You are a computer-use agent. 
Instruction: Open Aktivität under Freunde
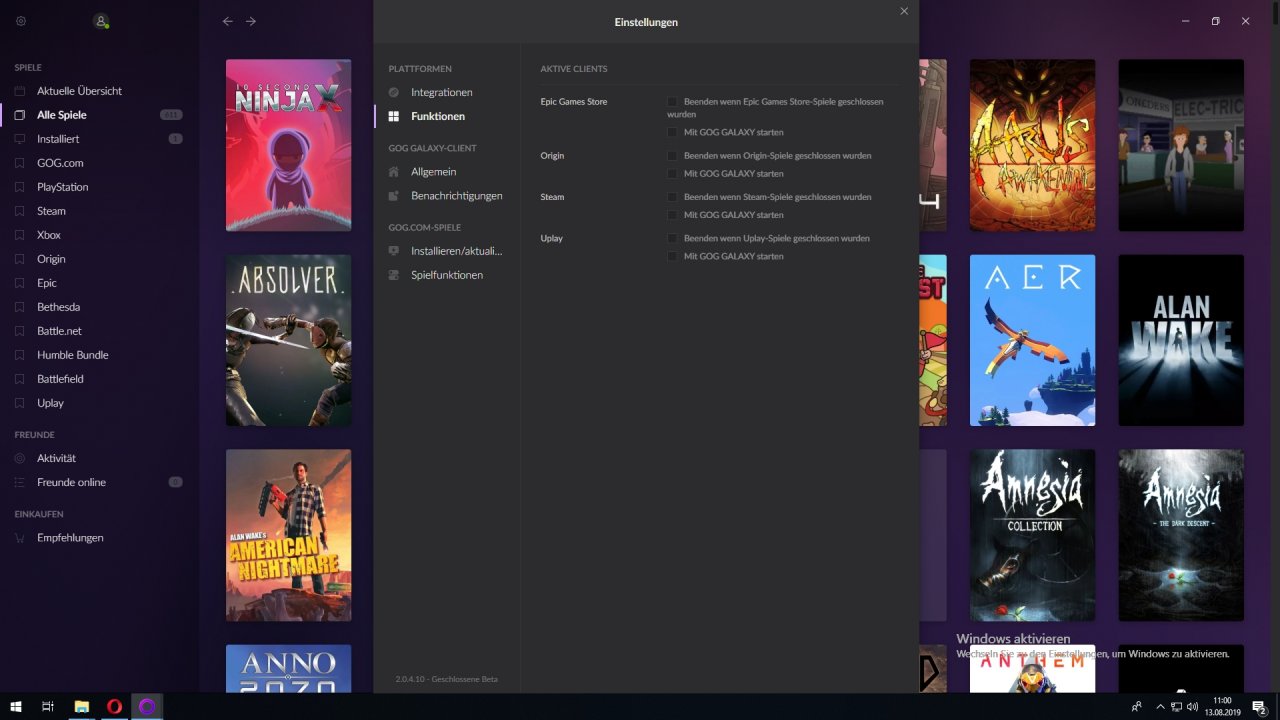56,458
